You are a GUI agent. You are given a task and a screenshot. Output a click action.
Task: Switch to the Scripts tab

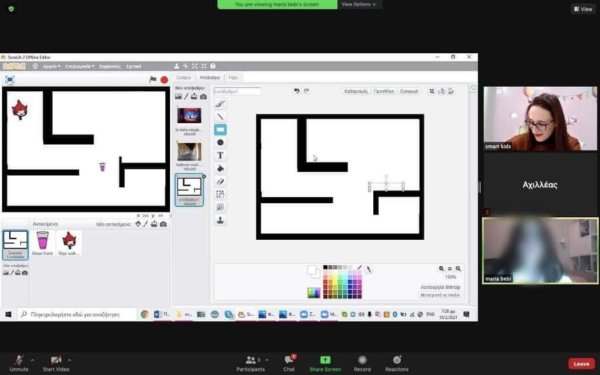(x=184, y=78)
